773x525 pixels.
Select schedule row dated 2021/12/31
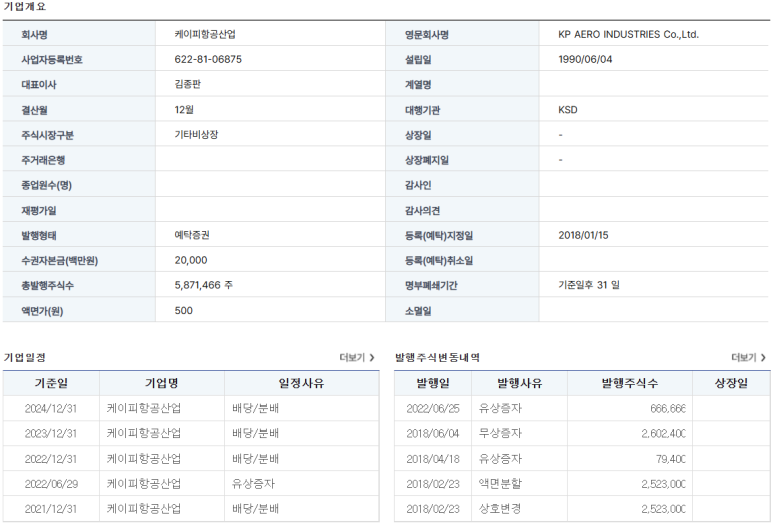coord(191,509)
